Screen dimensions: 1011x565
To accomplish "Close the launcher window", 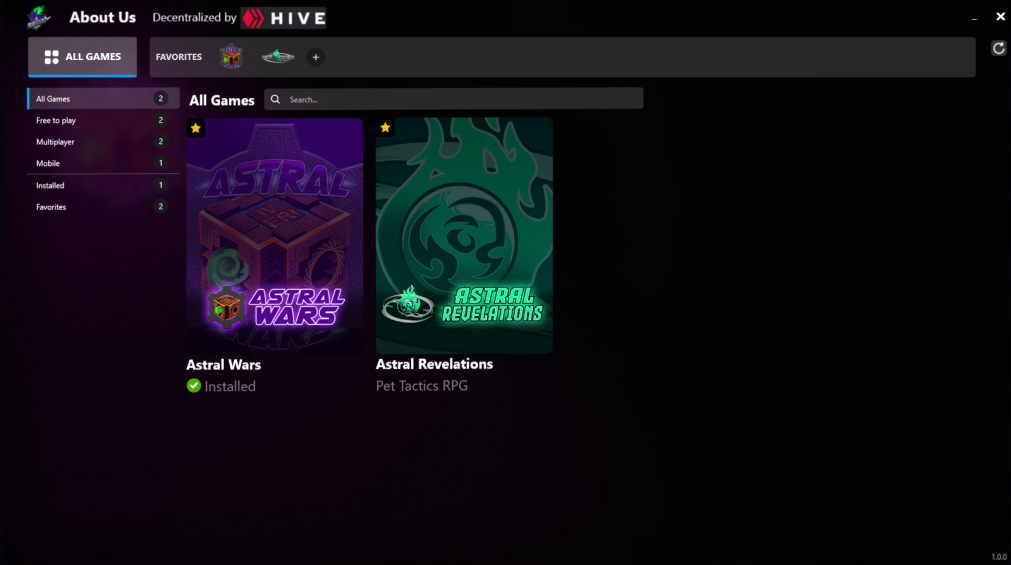I will coord(1000,17).
